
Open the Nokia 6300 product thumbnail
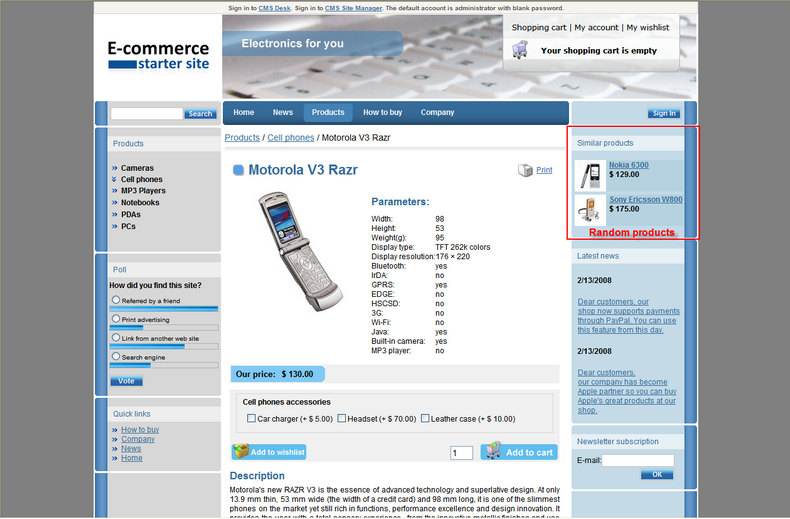tap(590, 175)
